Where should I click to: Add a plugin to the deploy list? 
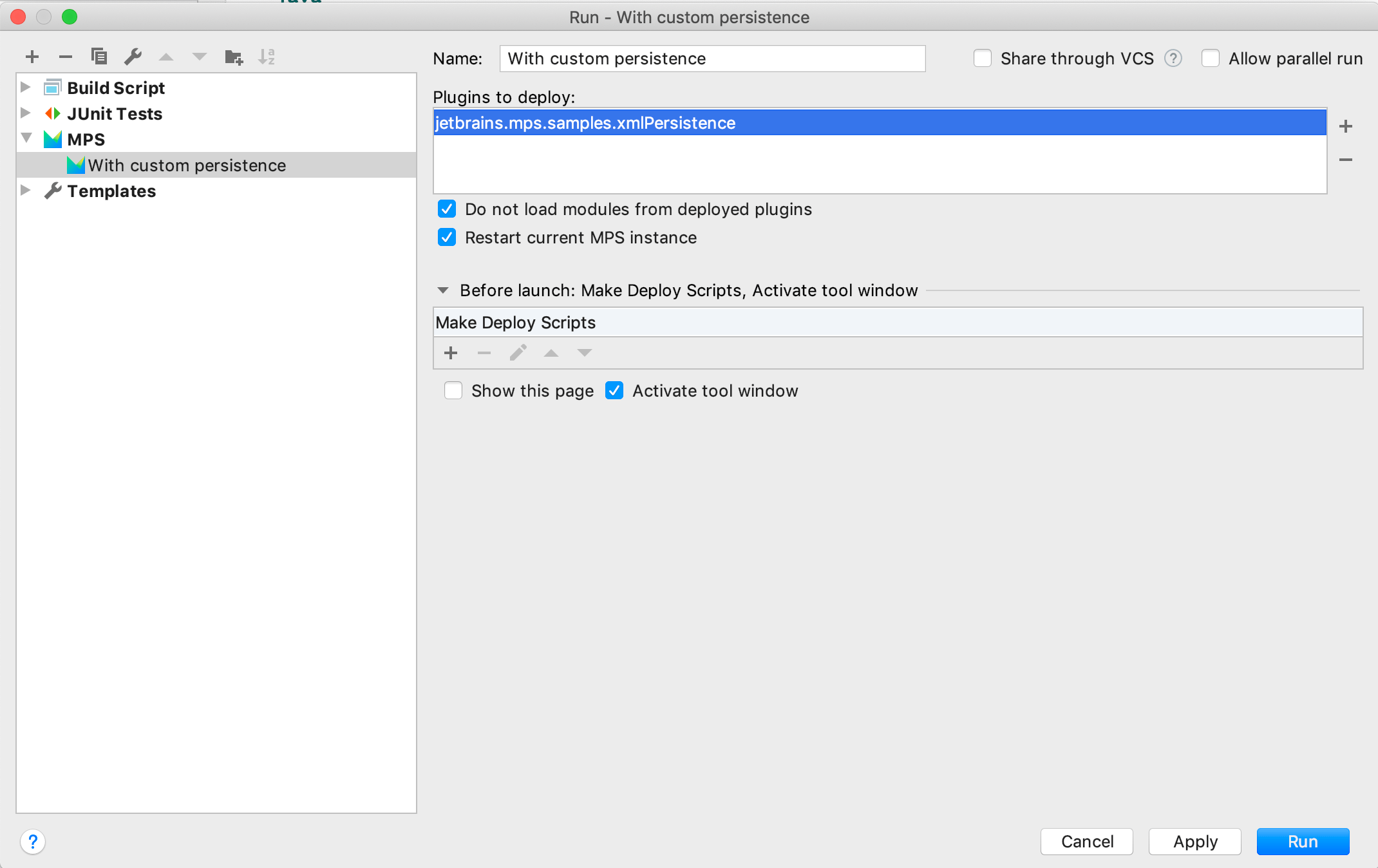(x=1346, y=126)
